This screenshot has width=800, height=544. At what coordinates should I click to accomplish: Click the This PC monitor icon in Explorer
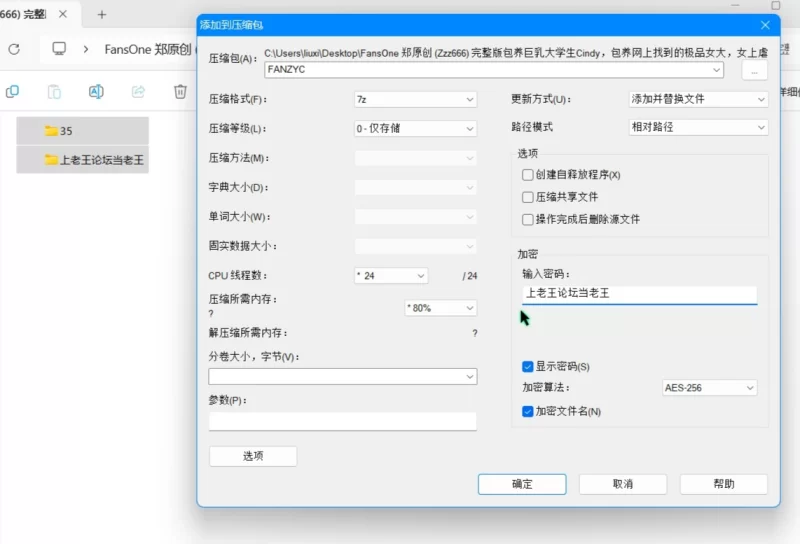tap(59, 49)
